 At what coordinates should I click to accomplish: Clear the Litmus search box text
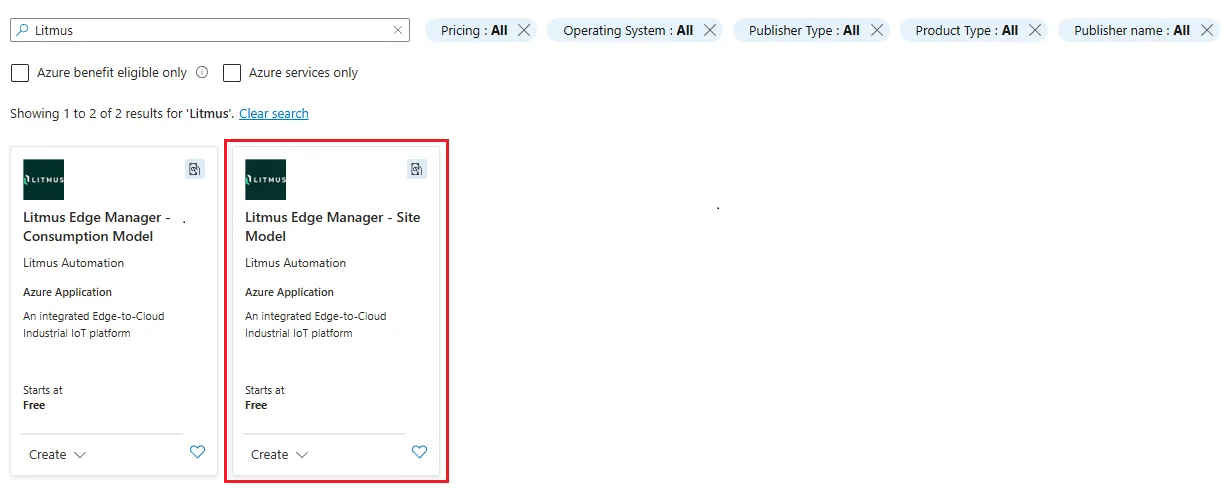[398, 30]
